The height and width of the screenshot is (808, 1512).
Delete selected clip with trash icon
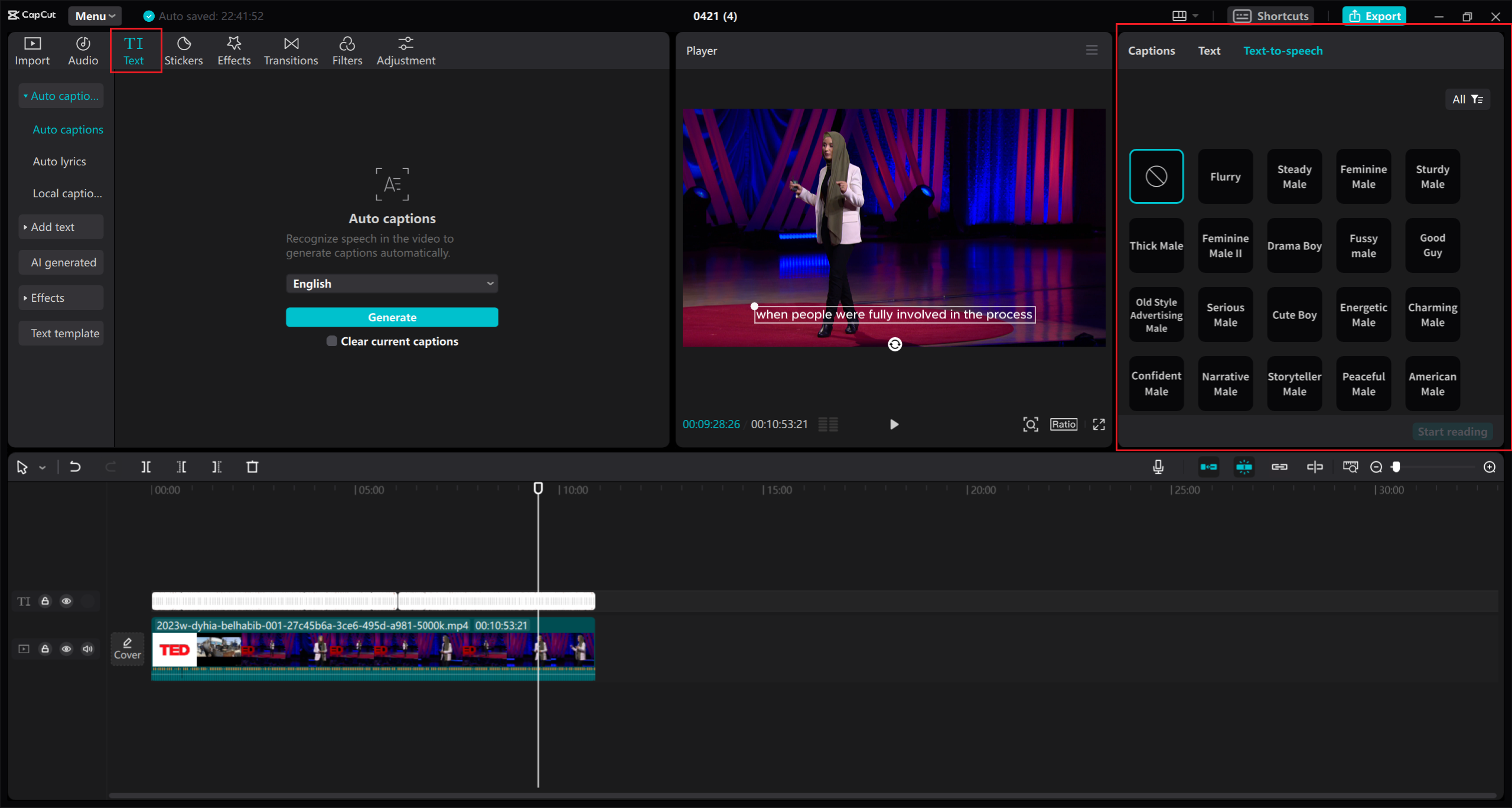252,467
